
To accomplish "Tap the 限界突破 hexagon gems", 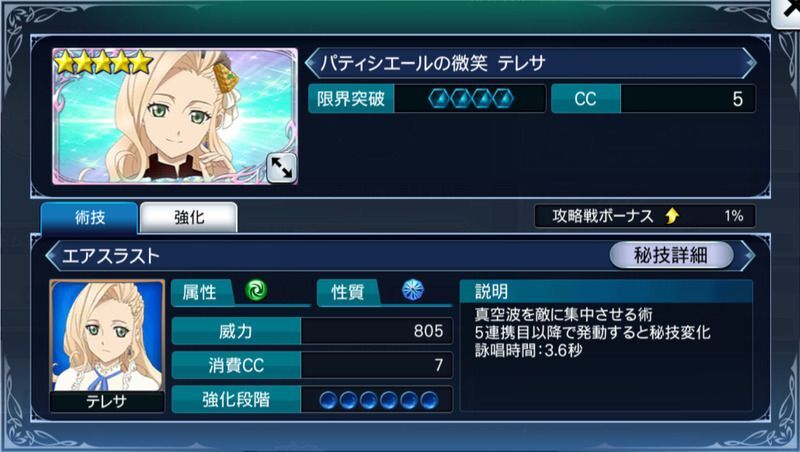I will (x=471, y=99).
